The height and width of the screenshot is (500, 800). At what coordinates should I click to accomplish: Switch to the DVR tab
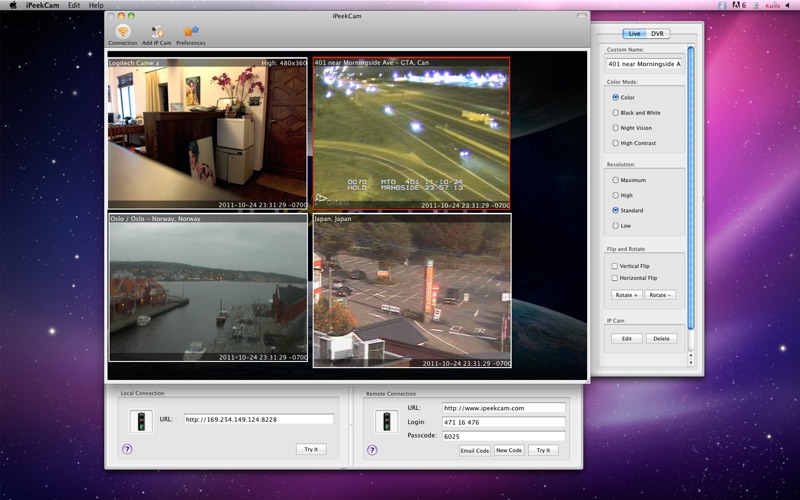(x=657, y=34)
